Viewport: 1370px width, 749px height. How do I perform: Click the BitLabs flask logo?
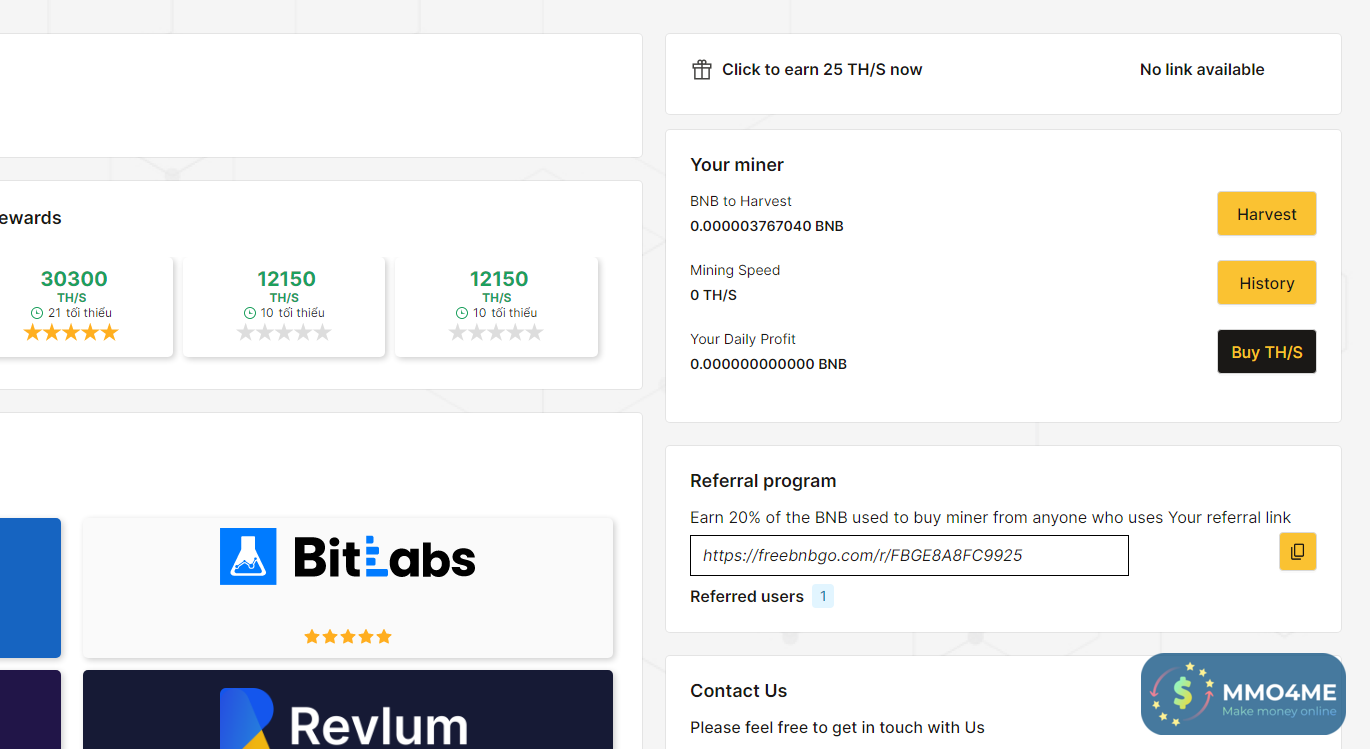248,557
